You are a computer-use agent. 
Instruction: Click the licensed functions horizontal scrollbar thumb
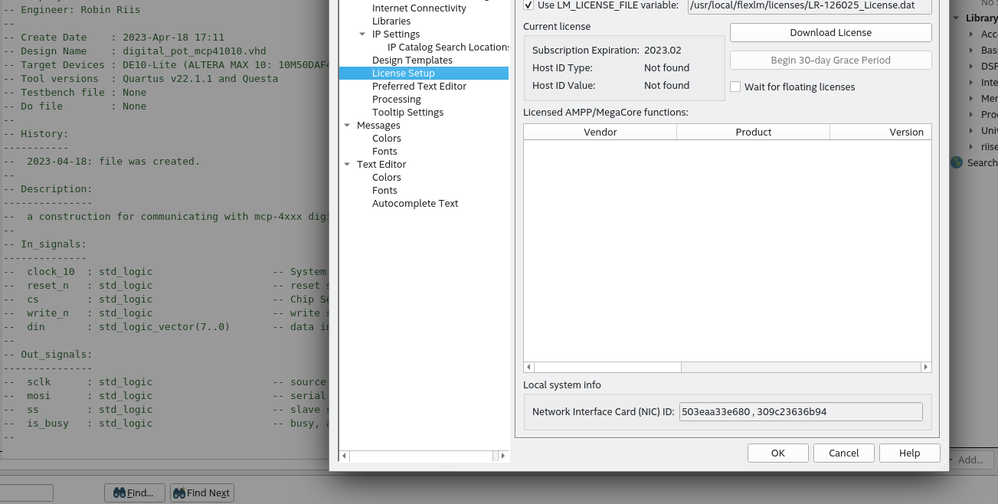point(608,367)
